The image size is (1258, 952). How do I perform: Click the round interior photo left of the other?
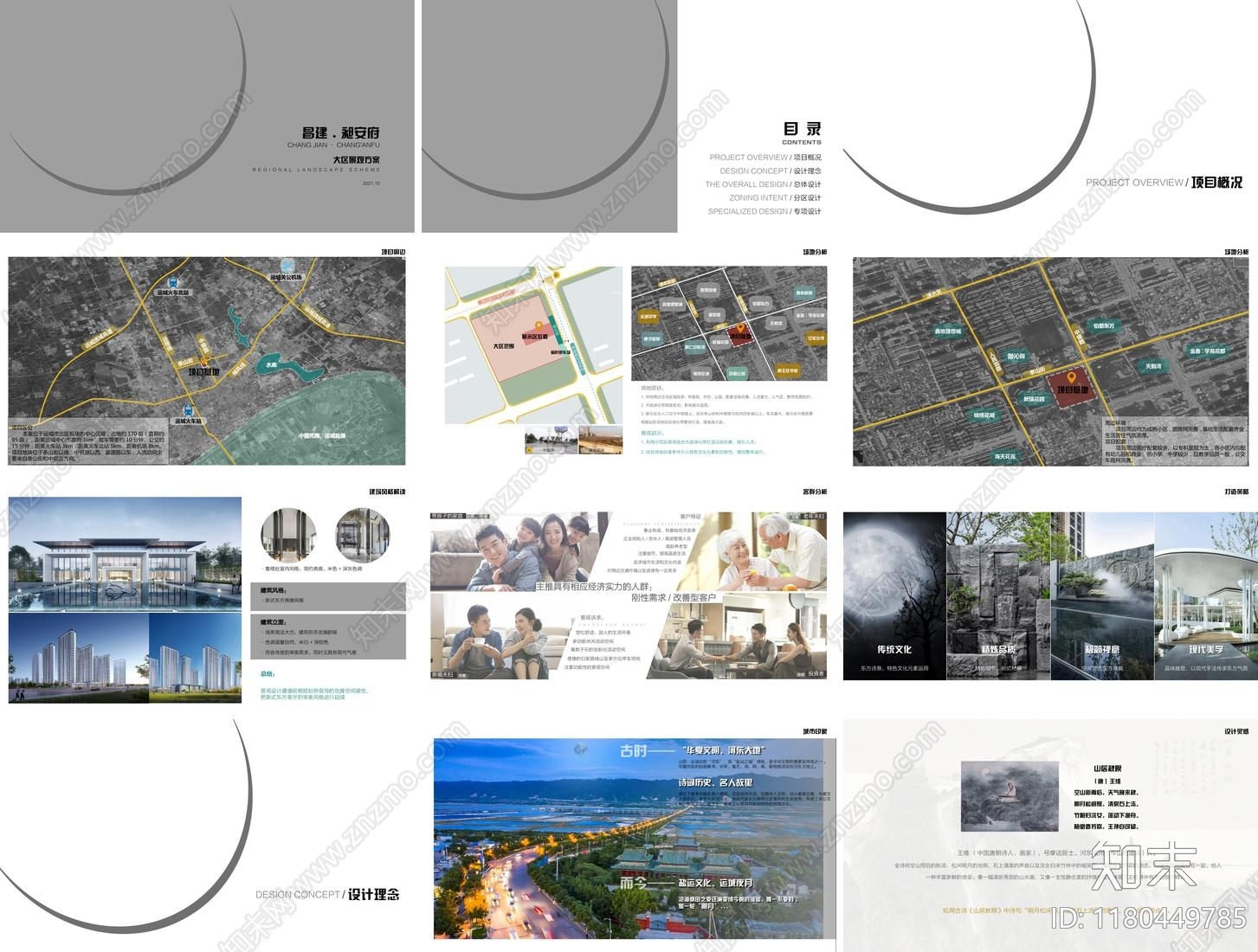click(x=289, y=536)
